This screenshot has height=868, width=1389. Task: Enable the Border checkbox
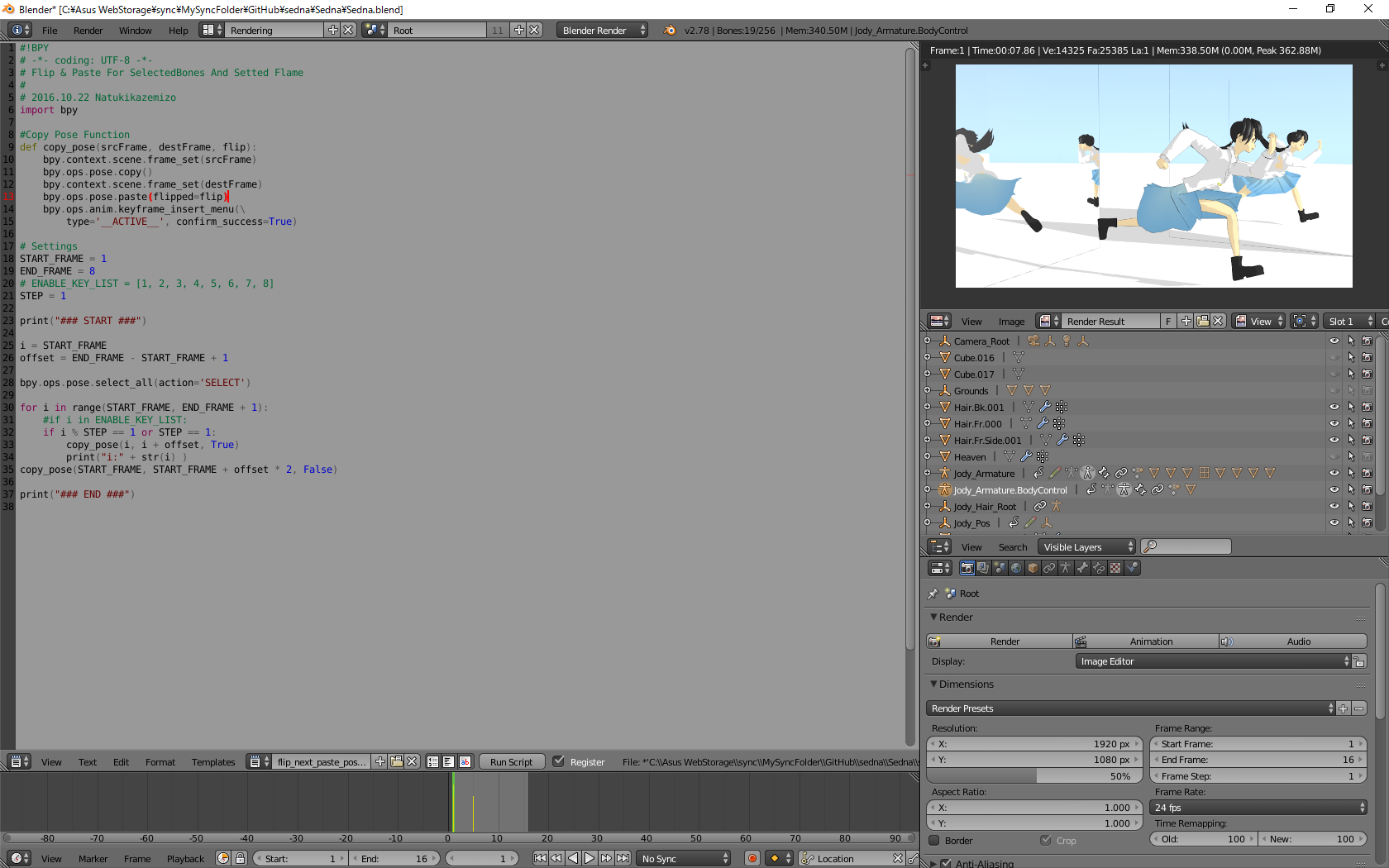click(934, 841)
